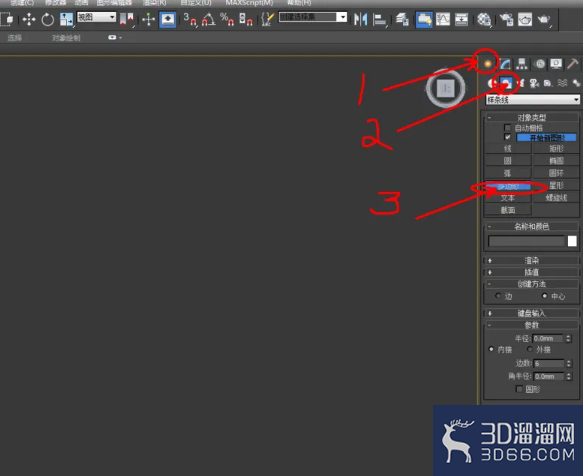
Task: Uncheck the Start New Shape checkbox
Action: (508, 137)
